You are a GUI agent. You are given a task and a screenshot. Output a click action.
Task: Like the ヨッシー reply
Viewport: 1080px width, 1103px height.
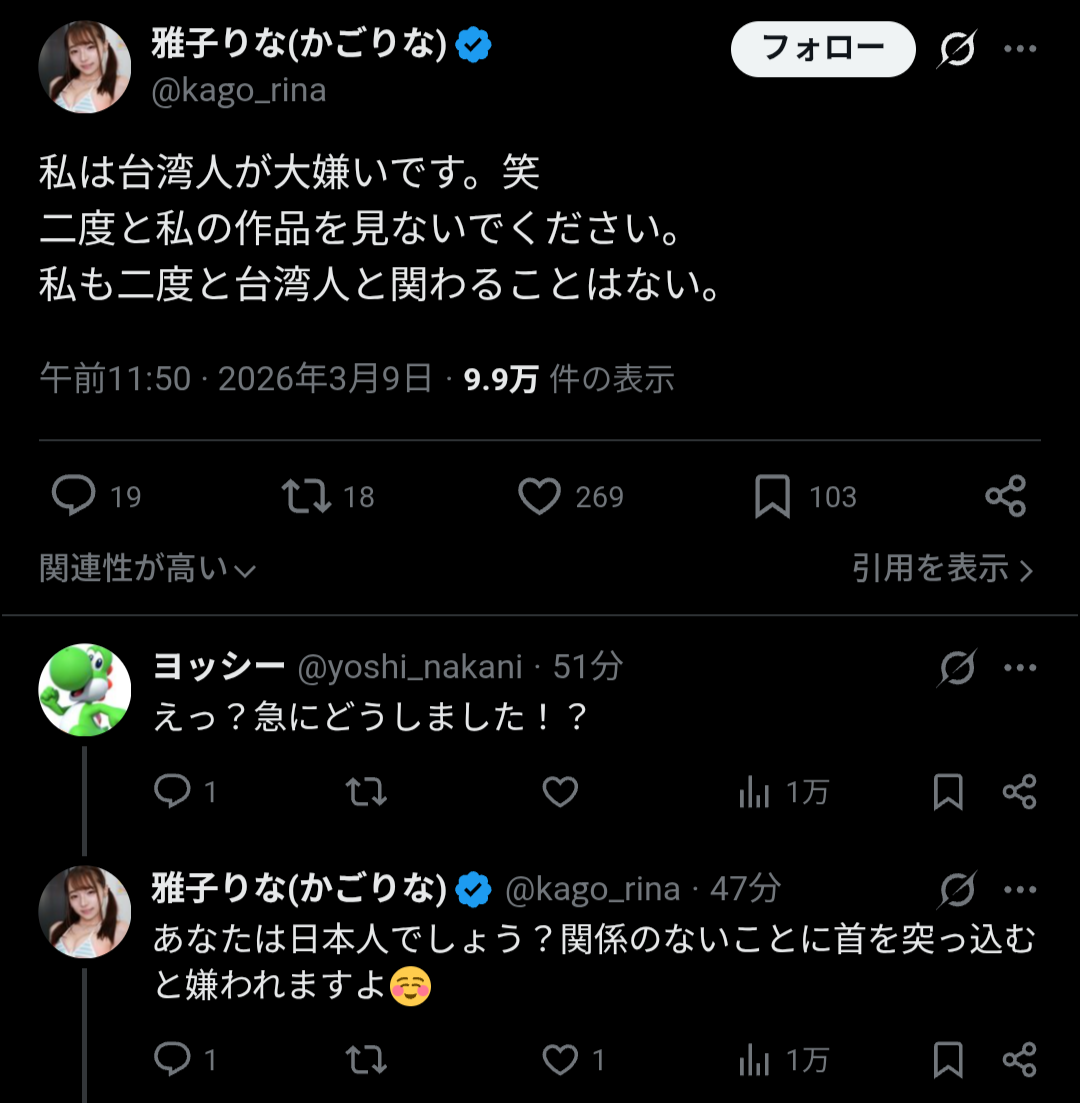pos(560,792)
